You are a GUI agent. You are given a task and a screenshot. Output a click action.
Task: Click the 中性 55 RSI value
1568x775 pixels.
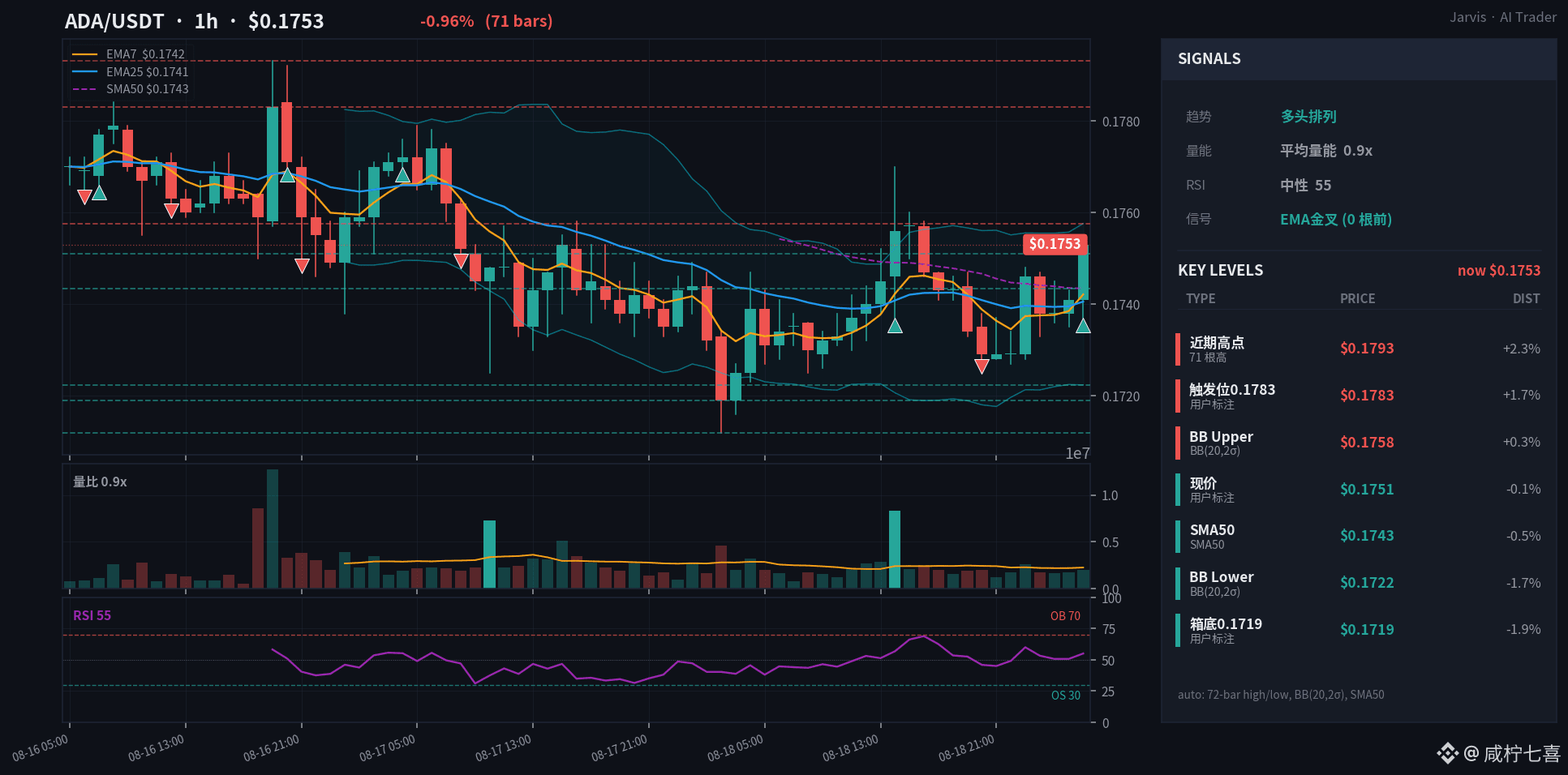tap(1306, 186)
